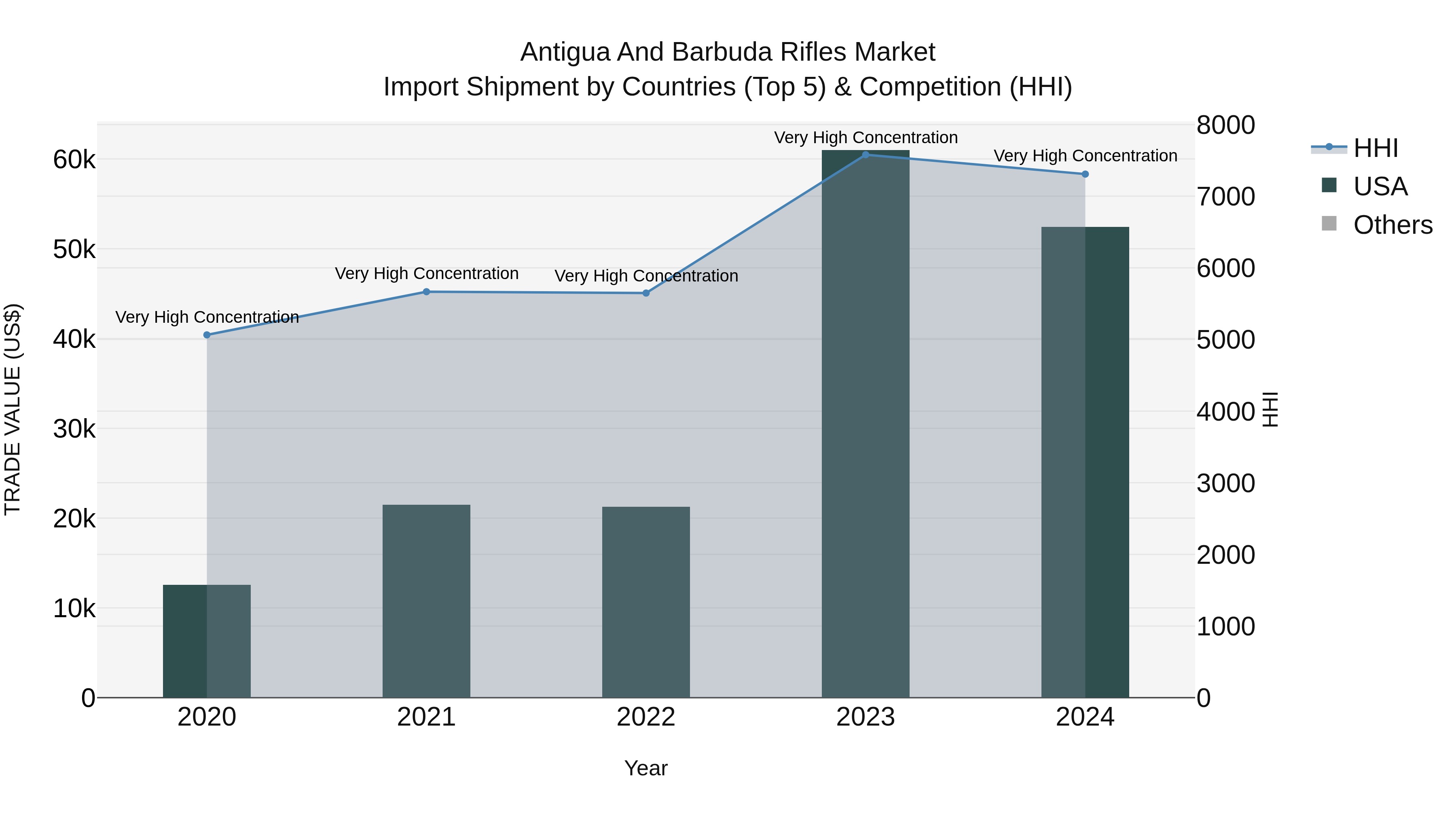
Task: Click the 2023 x-axis tick label
Action: pyautogui.click(x=866, y=717)
